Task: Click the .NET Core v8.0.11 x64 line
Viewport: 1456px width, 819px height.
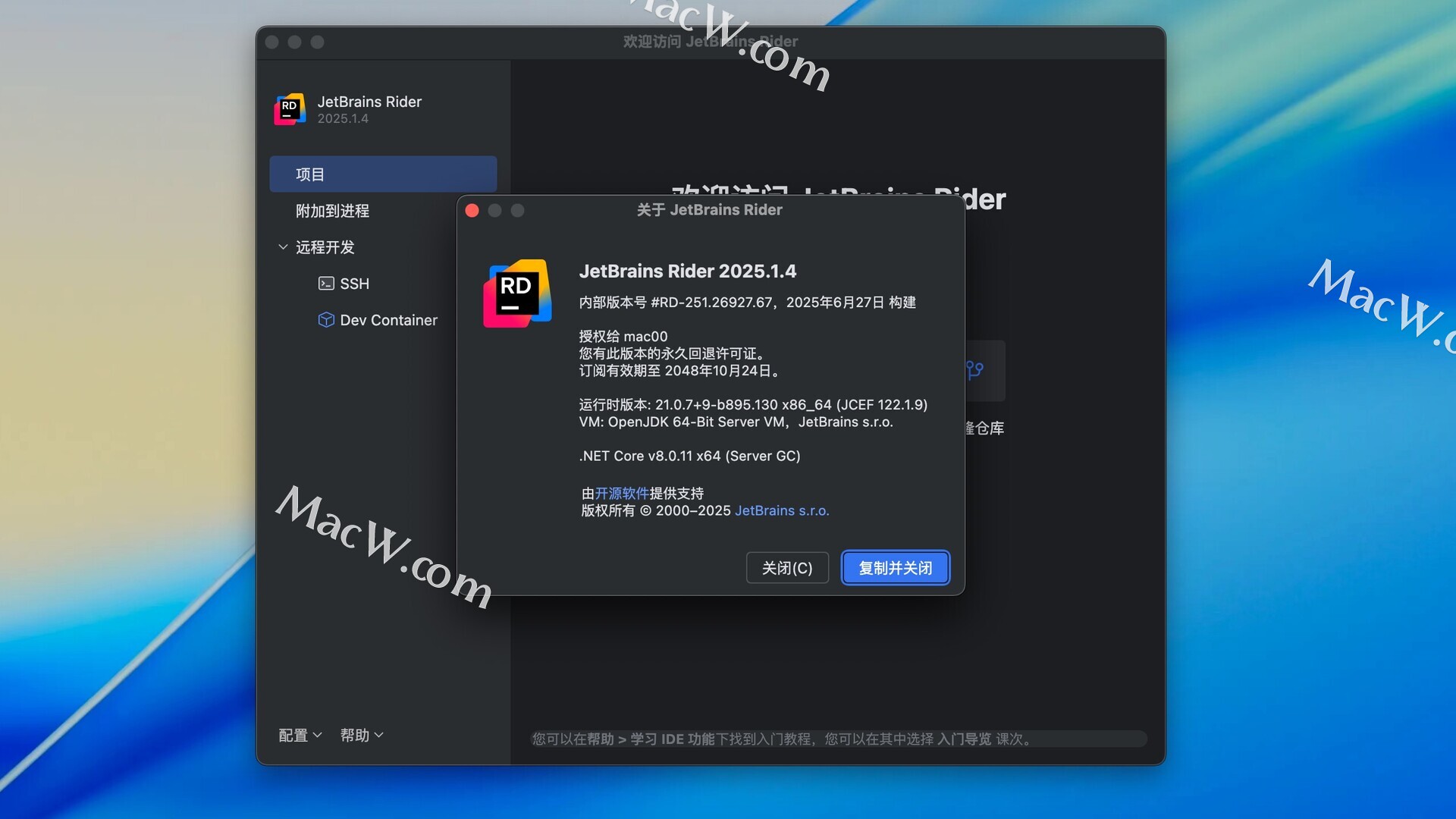Action: click(x=689, y=457)
